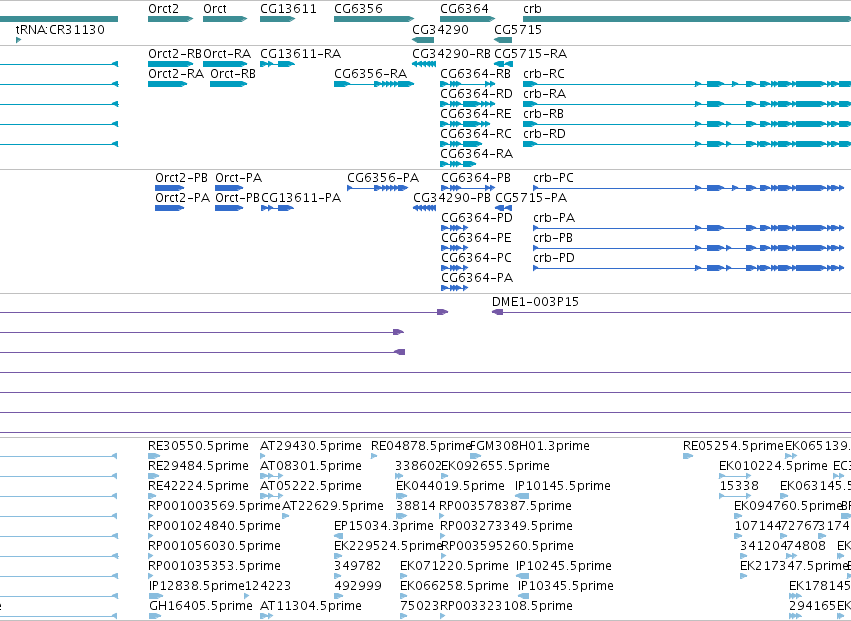The height and width of the screenshot is (621, 851).
Task: Click the CG6364-PD protein feature
Action: click(454, 228)
